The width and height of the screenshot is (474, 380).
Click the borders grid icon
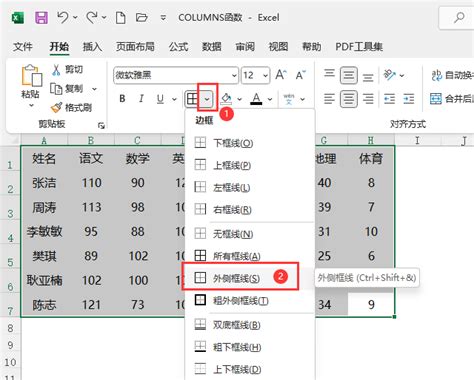(192, 99)
